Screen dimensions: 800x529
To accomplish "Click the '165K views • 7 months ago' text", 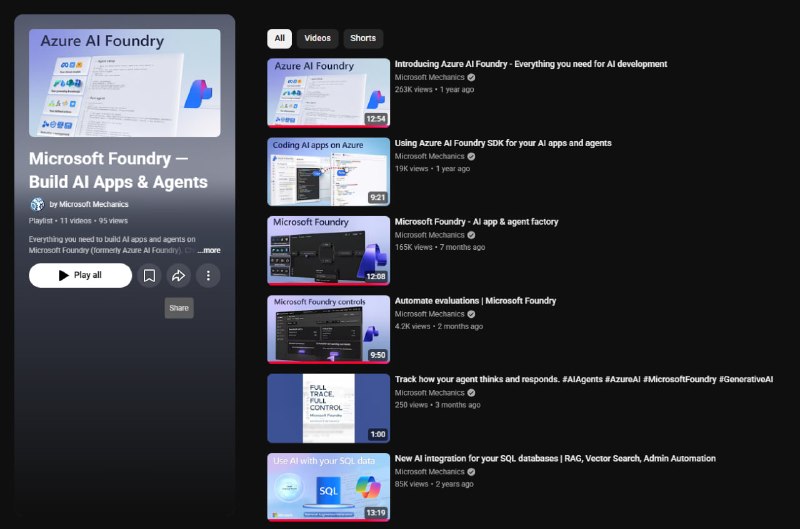I will (440, 247).
